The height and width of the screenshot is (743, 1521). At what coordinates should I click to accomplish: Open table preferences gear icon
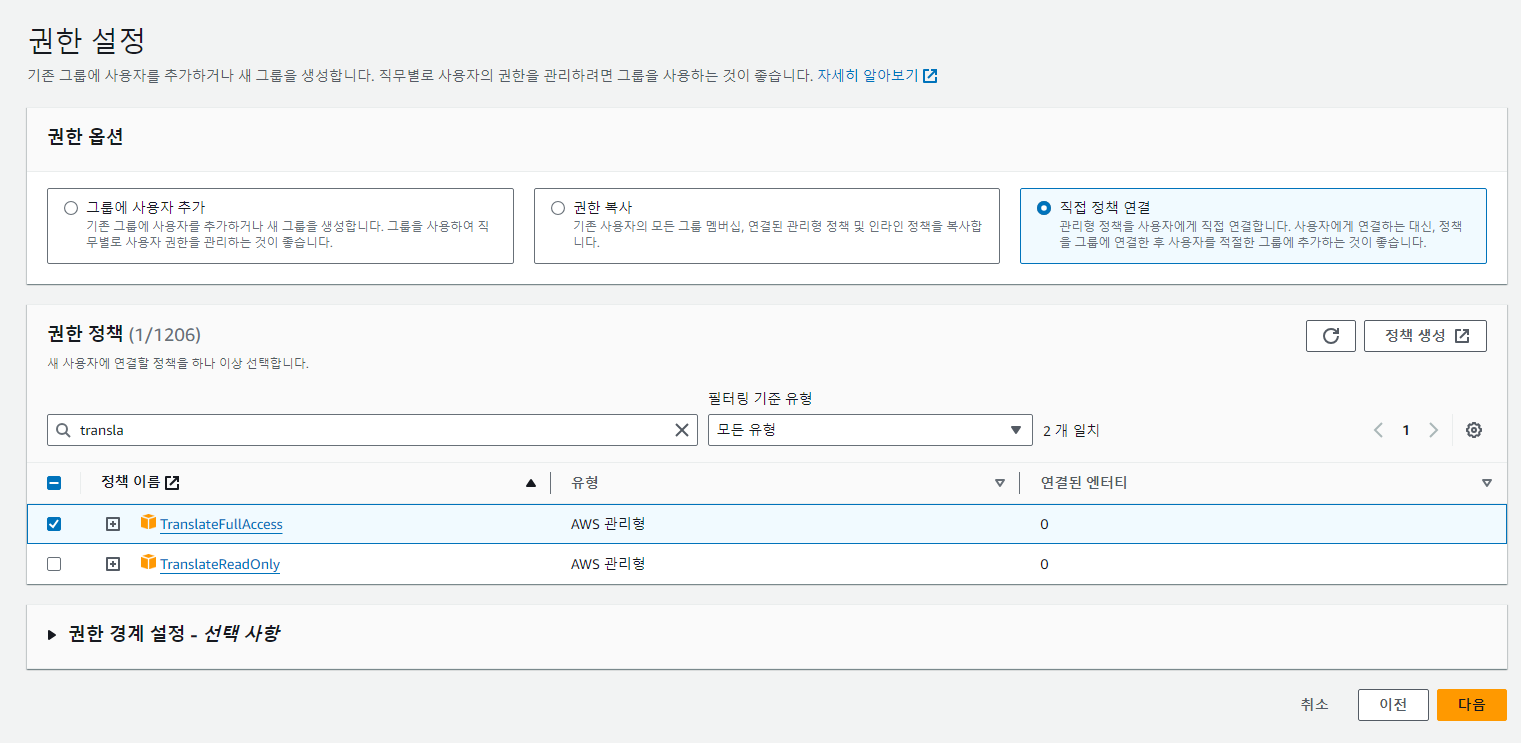[1473, 430]
